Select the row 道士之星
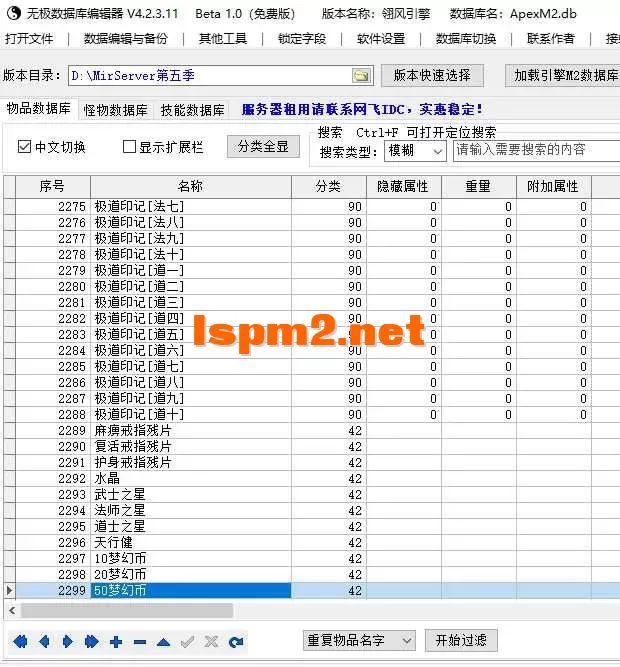 [x=311, y=527]
